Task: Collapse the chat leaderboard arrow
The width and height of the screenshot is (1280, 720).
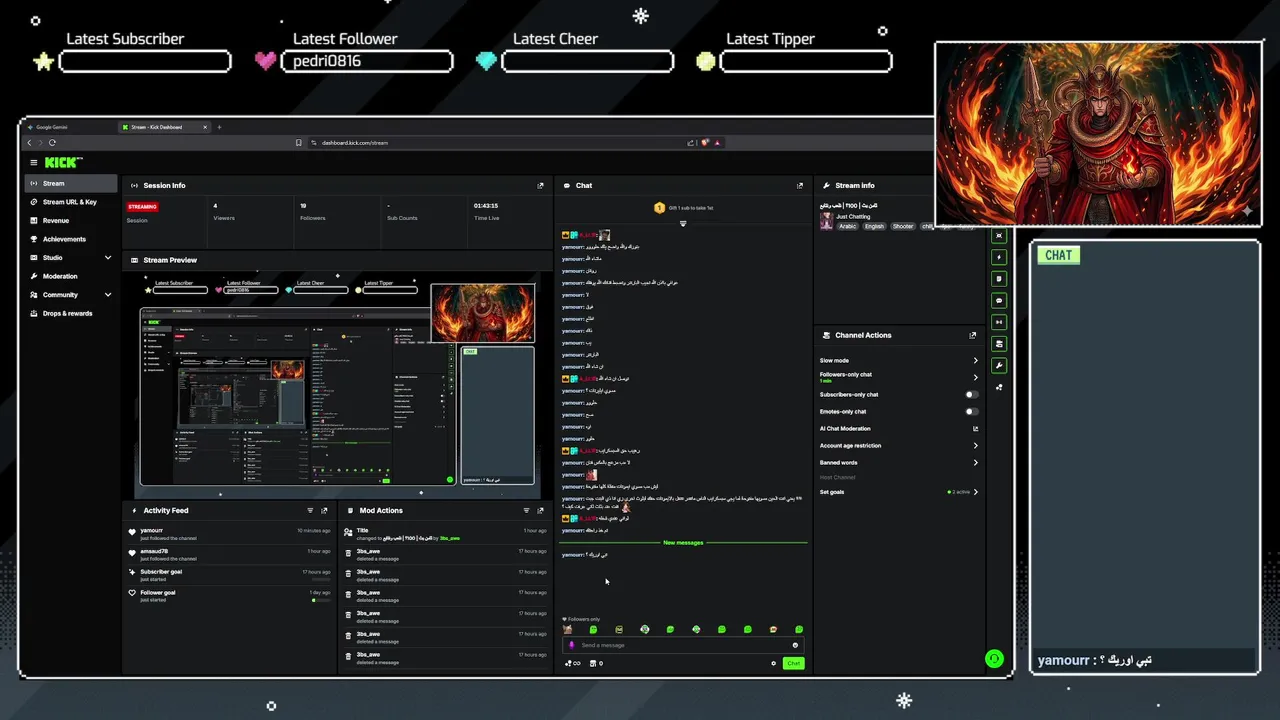Action: [x=683, y=223]
